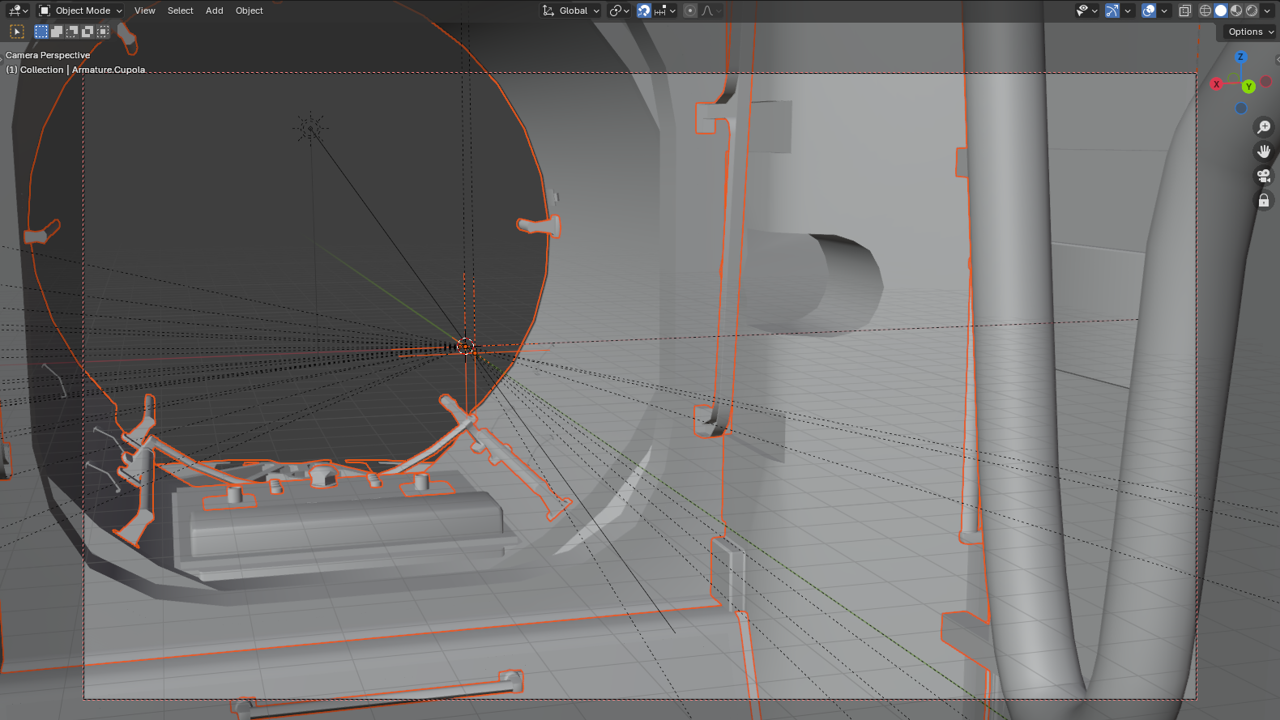Image resolution: width=1280 pixels, height=720 pixels.
Task: Switch to material preview shading
Action: click(x=1236, y=10)
